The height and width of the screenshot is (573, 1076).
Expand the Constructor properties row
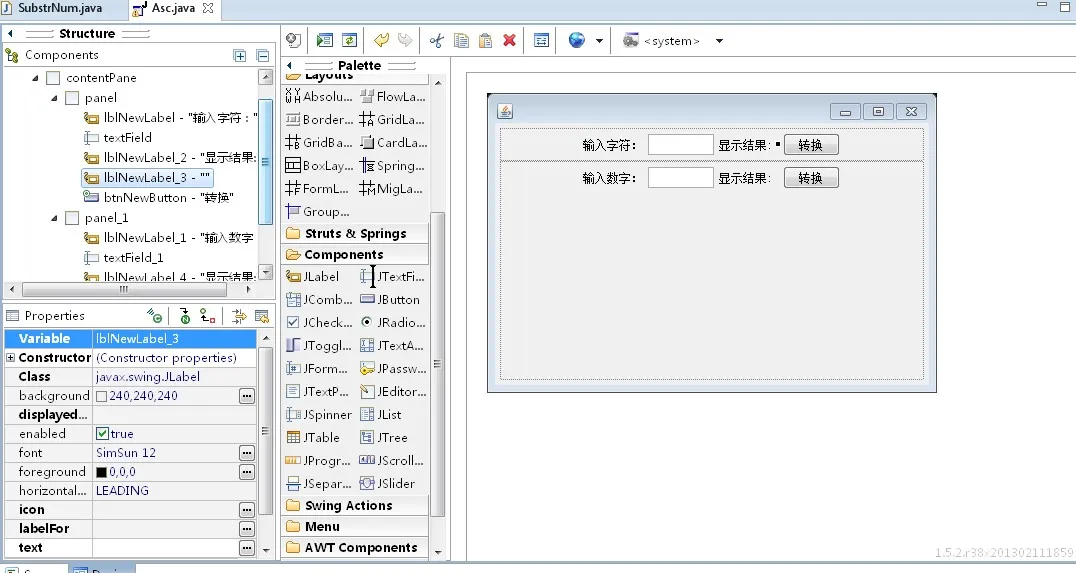11,358
